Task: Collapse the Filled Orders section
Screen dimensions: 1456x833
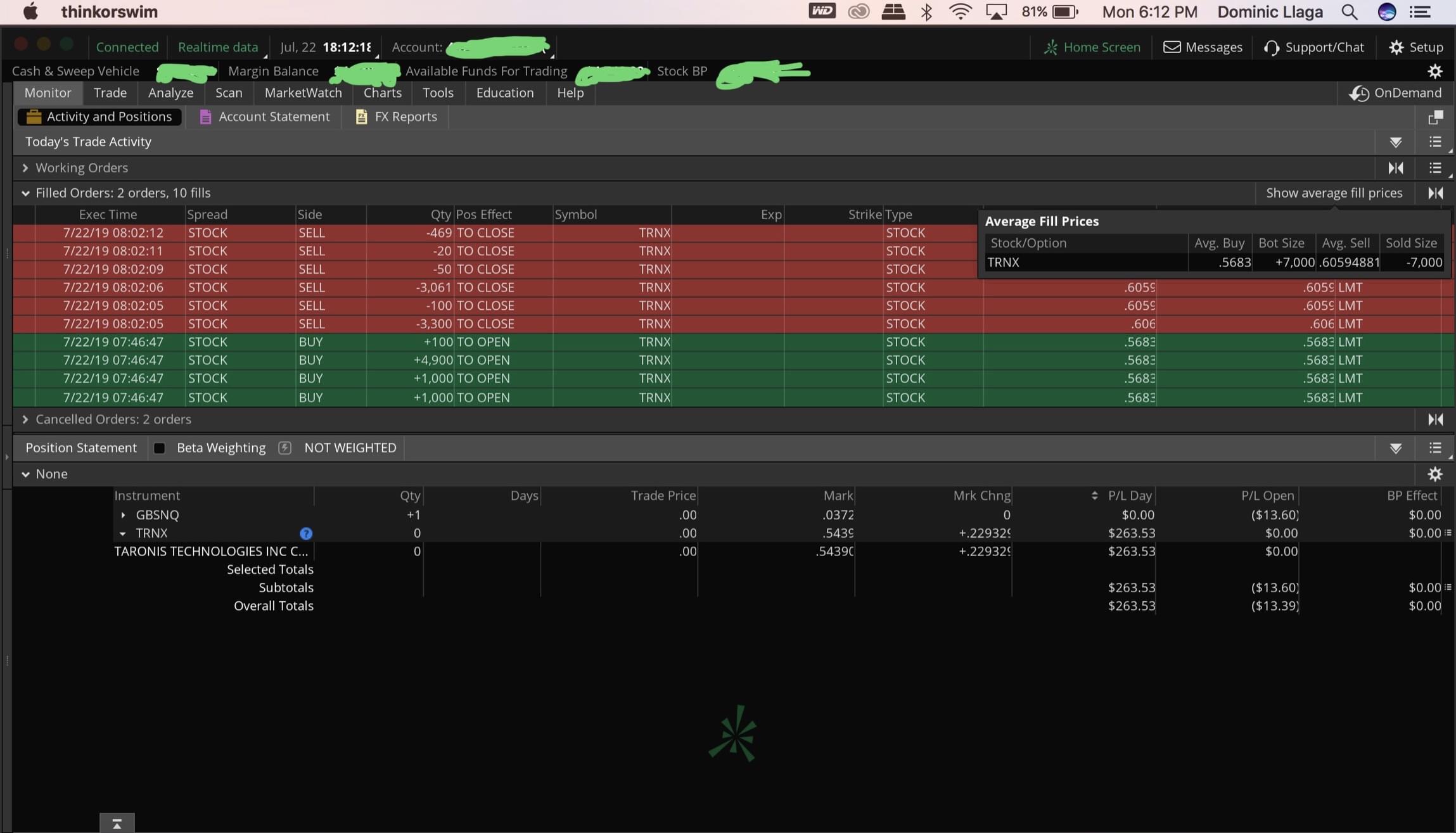Action: [25, 193]
